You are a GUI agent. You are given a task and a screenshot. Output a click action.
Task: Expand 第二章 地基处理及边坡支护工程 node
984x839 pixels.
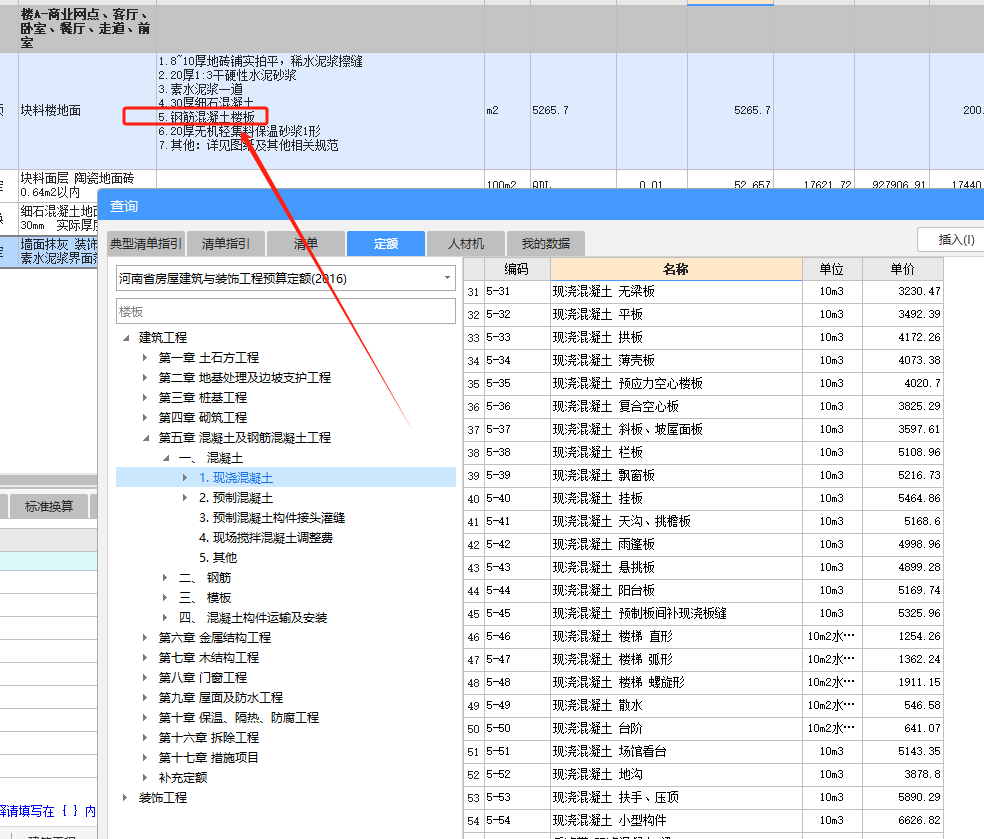click(x=145, y=378)
